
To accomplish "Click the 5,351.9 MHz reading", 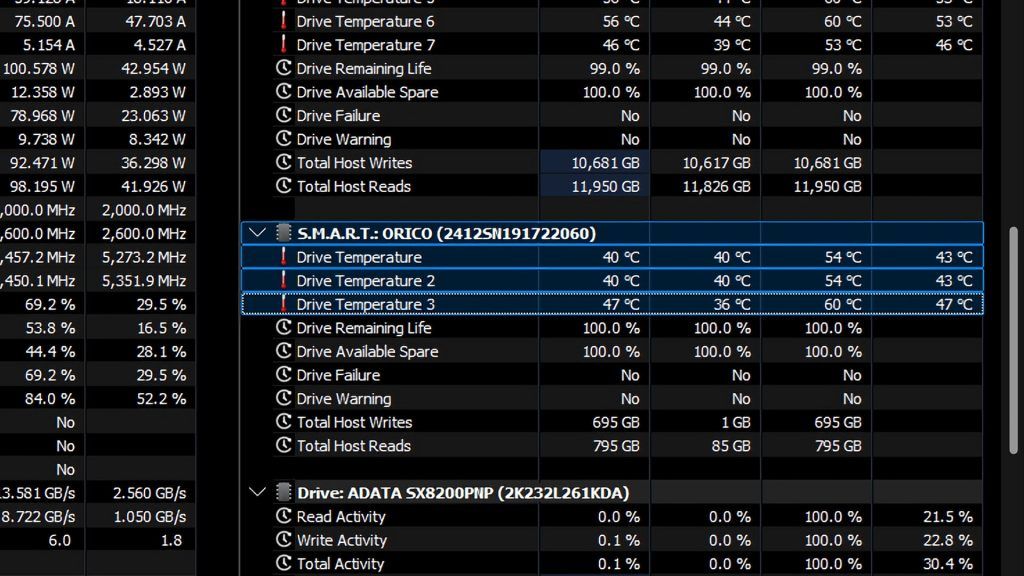I will [x=144, y=281].
